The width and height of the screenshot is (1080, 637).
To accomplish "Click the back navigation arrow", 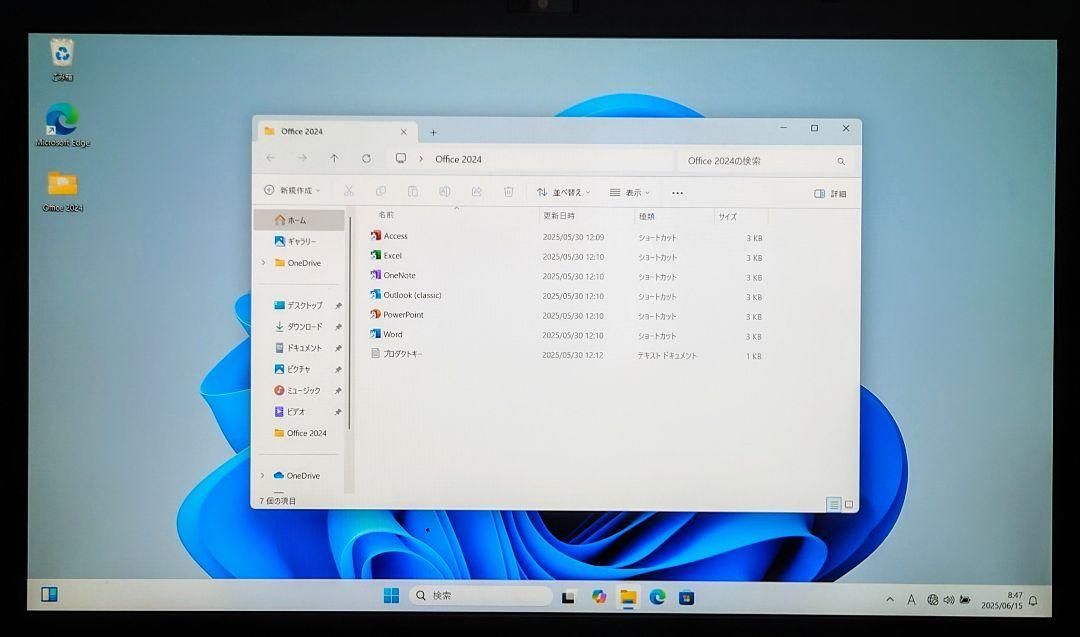I will 270,158.
